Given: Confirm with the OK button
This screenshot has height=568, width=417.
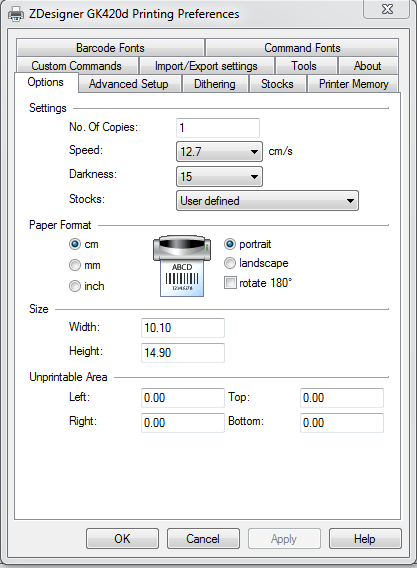Looking at the screenshot, I should (122, 539).
